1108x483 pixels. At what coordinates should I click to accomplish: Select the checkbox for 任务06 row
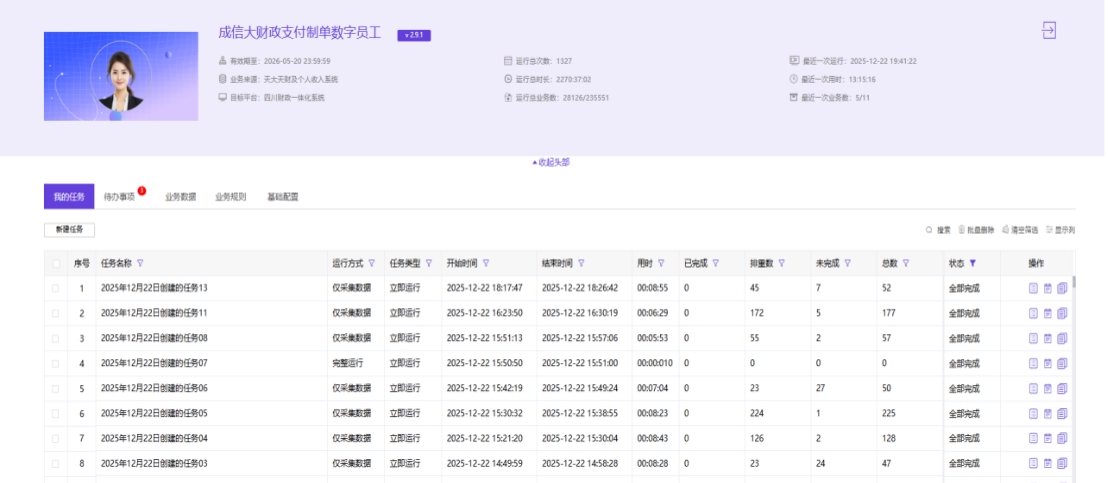click(x=56, y=388)
